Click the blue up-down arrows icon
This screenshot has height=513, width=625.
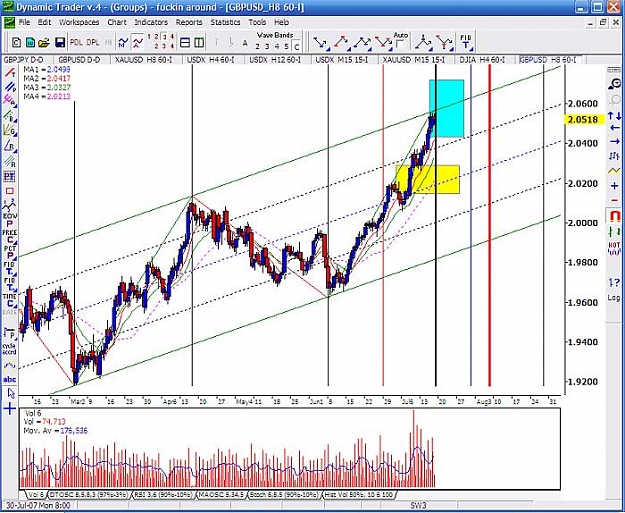614,116
